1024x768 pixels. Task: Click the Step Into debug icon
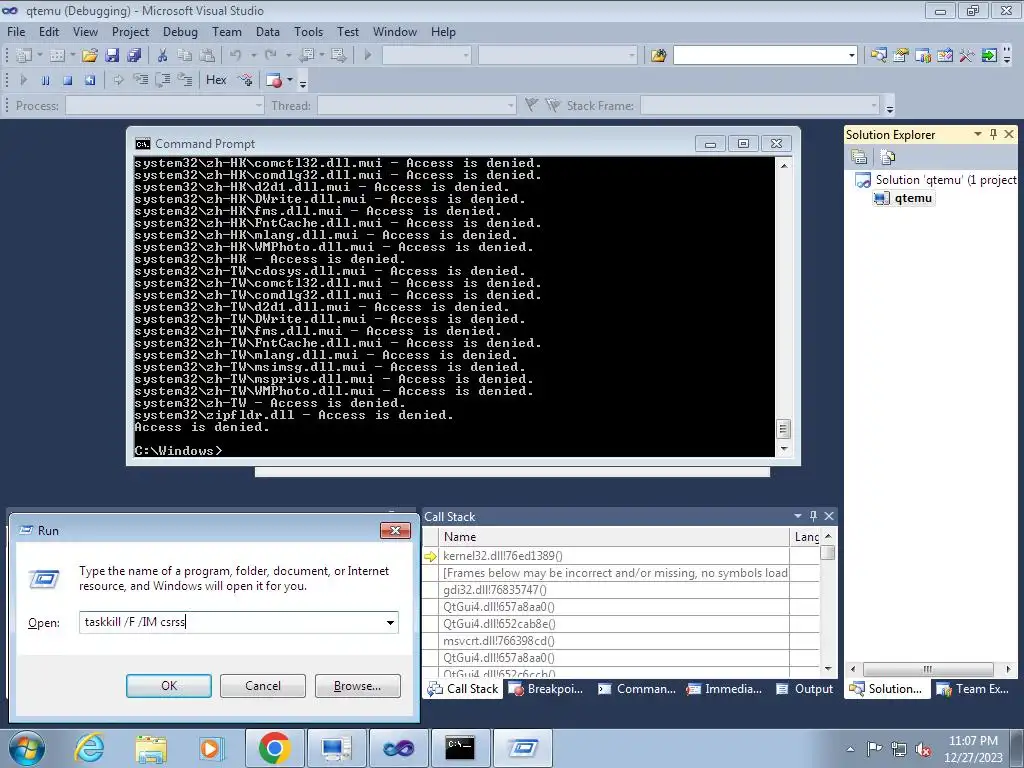click(x=140, y=80)
